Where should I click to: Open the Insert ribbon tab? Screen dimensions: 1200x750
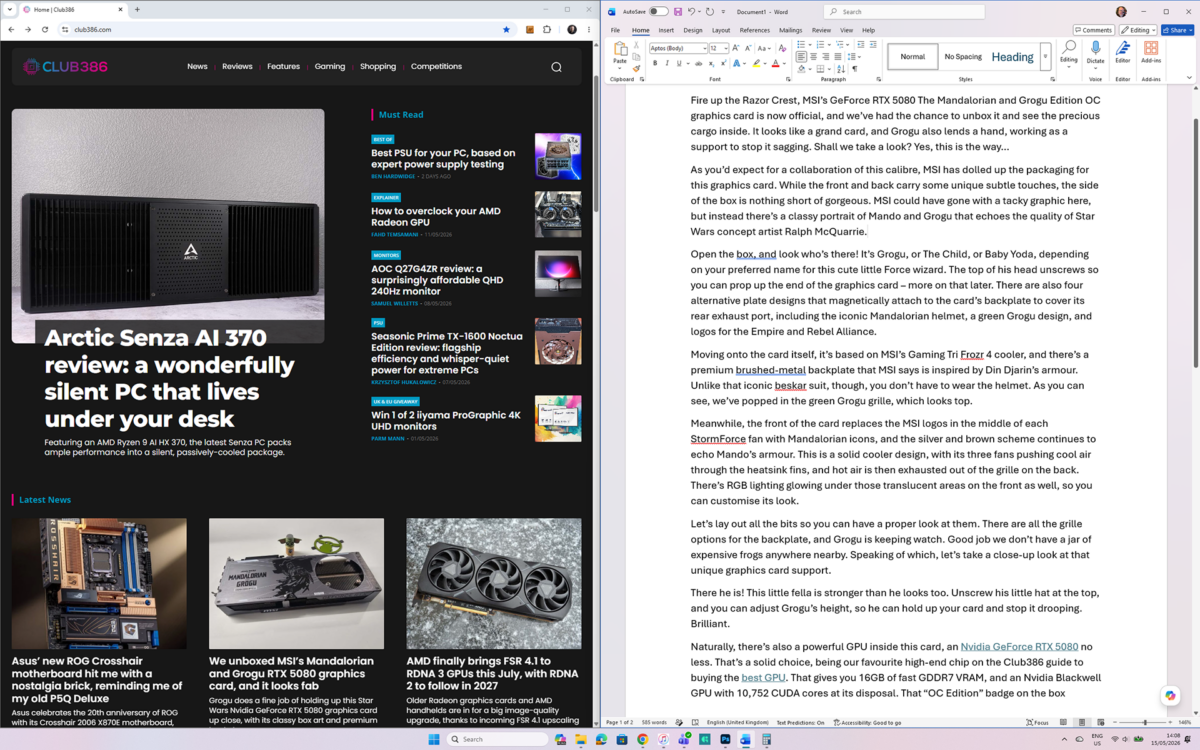(666, 30)
